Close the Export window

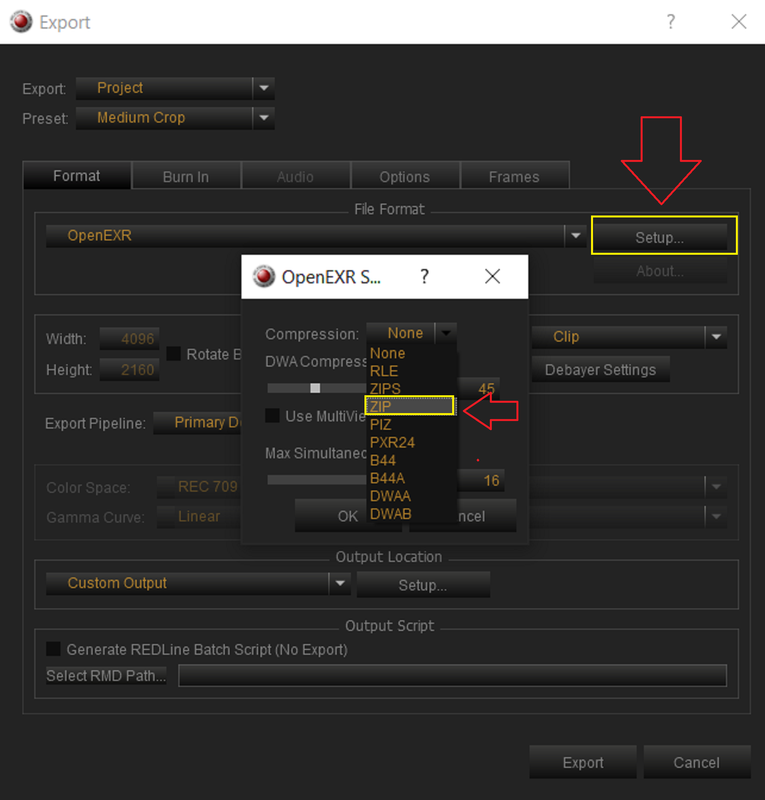[738, 21]
